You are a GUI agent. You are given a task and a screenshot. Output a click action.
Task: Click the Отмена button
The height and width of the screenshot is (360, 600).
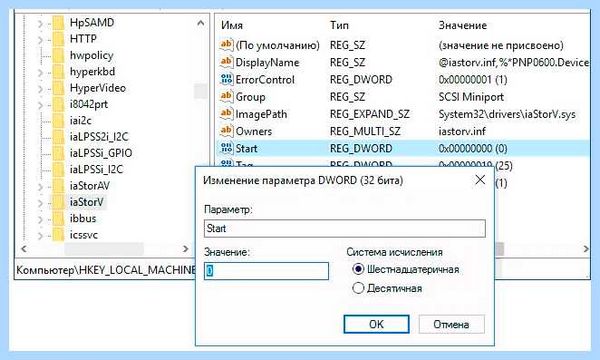[452, 324]
